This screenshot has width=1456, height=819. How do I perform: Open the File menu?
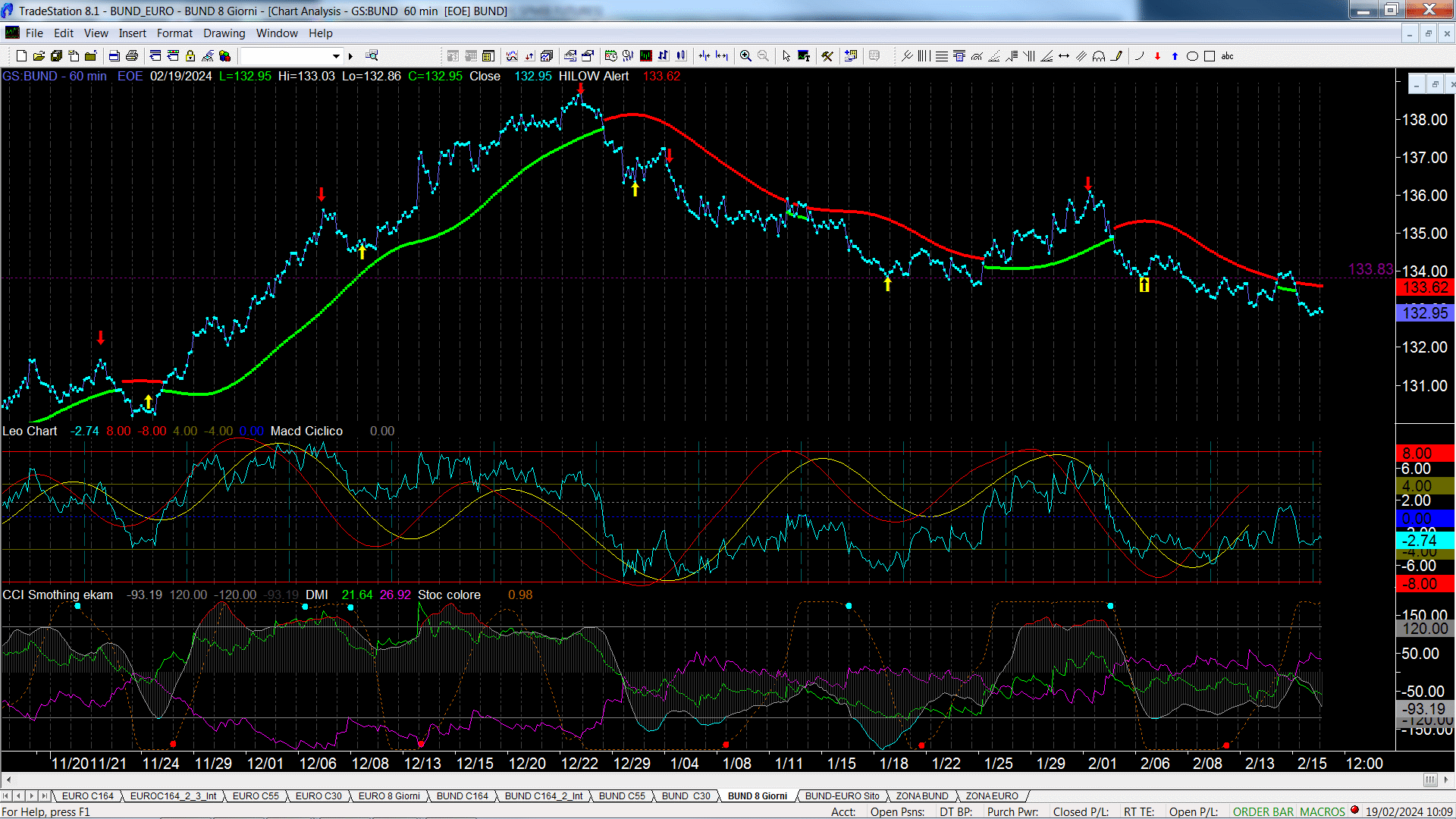point(34,33)
